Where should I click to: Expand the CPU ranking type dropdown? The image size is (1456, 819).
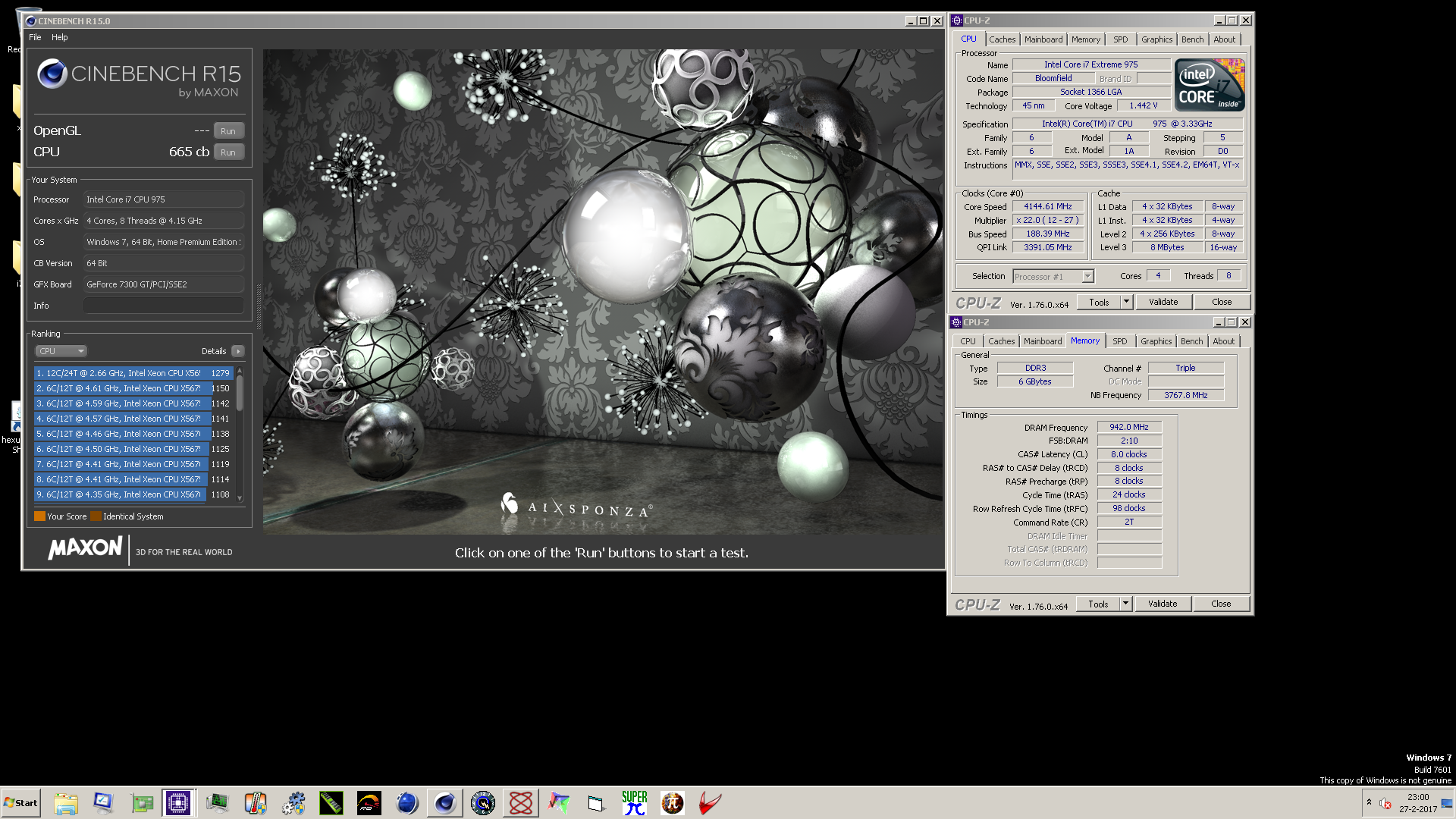point(61,351)
